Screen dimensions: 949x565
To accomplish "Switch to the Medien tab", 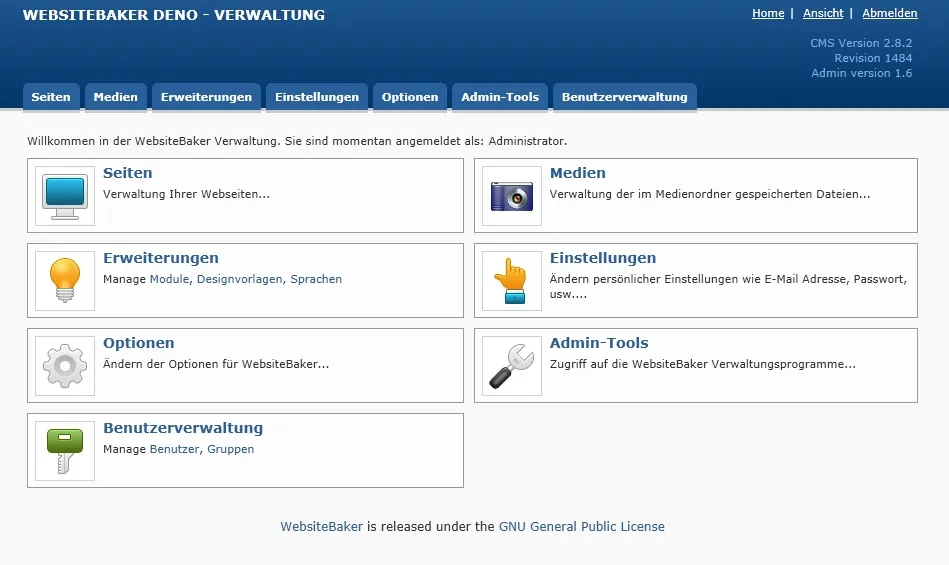I will [116, 97].
